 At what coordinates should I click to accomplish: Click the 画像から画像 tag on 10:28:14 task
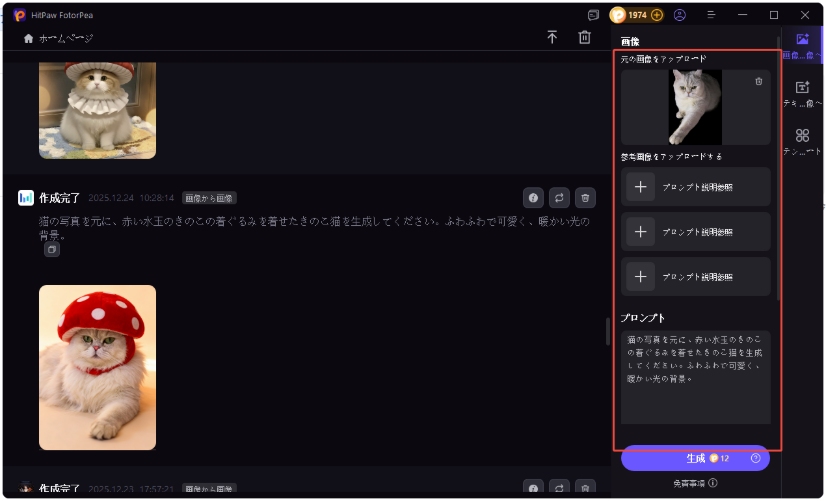[x=209, y=198]
